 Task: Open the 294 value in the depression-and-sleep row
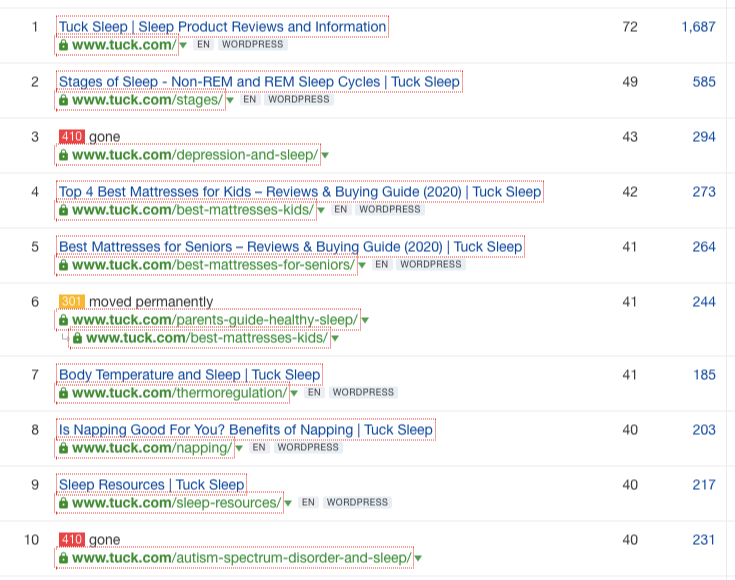pyautogui.click(x=704, y=136)
